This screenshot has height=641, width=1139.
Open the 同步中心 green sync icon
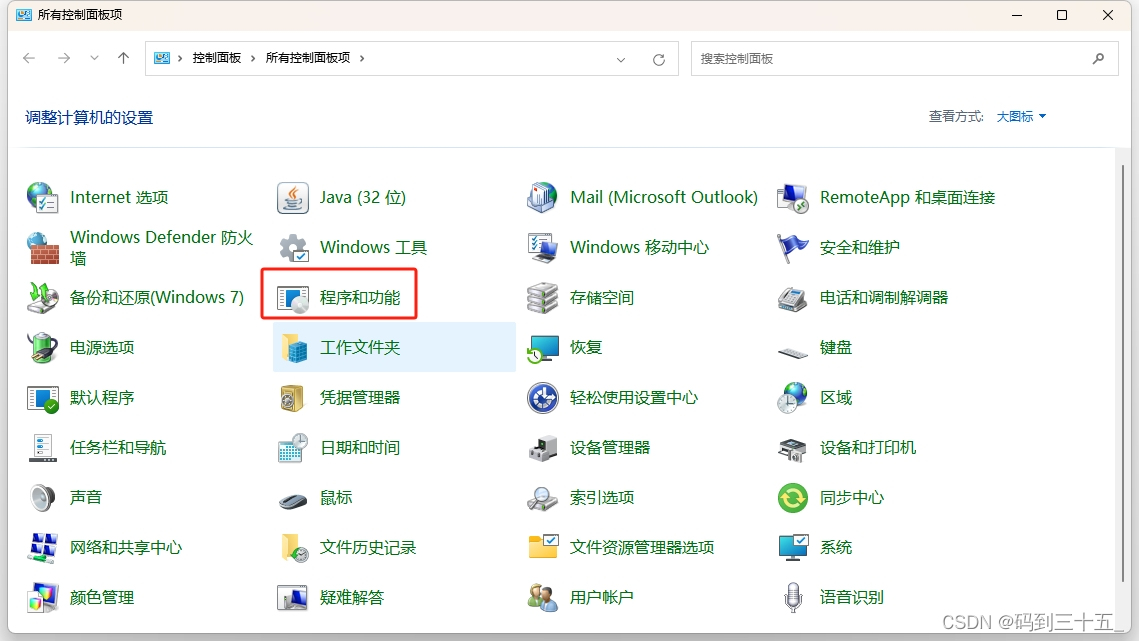coord(793,498)
